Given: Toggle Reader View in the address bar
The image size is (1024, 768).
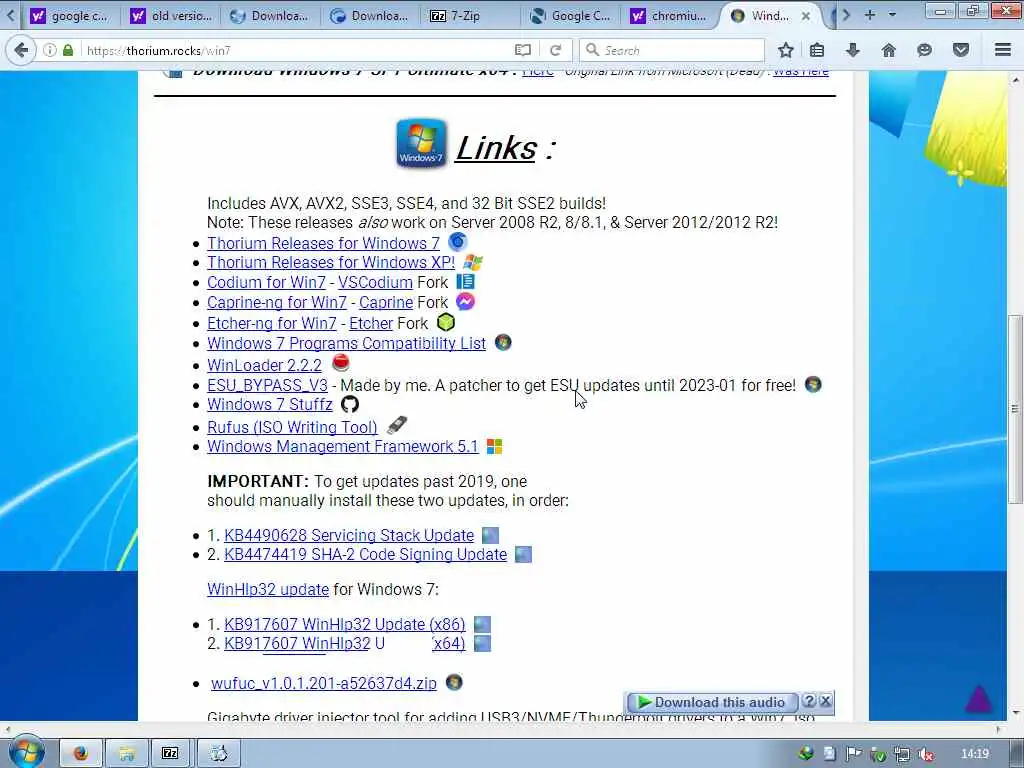Looking at the screenshot, I should pos(522,50).
